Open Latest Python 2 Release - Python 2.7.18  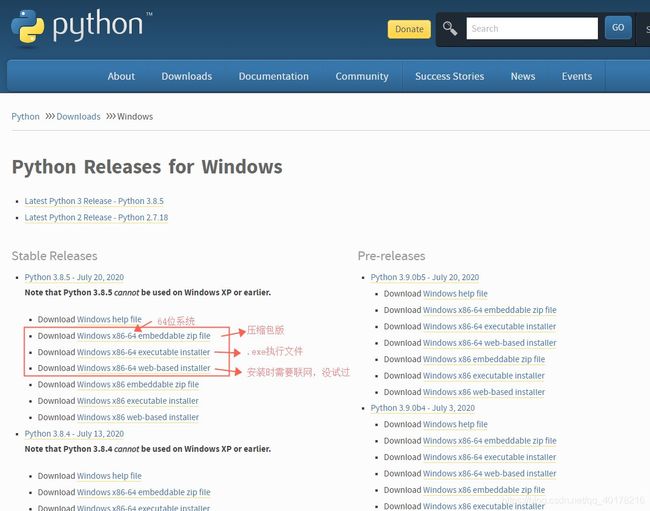(96, 218)
